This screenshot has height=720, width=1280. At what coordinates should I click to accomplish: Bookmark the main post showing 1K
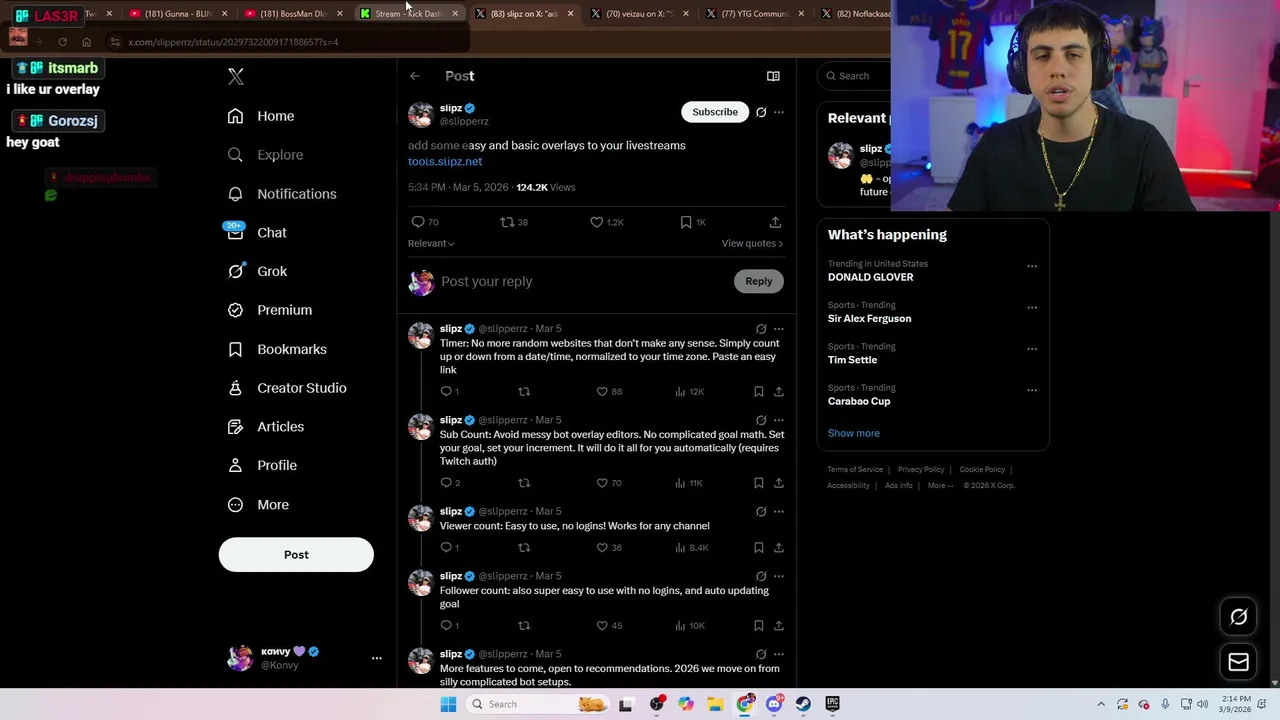click(x=693, y=222)
